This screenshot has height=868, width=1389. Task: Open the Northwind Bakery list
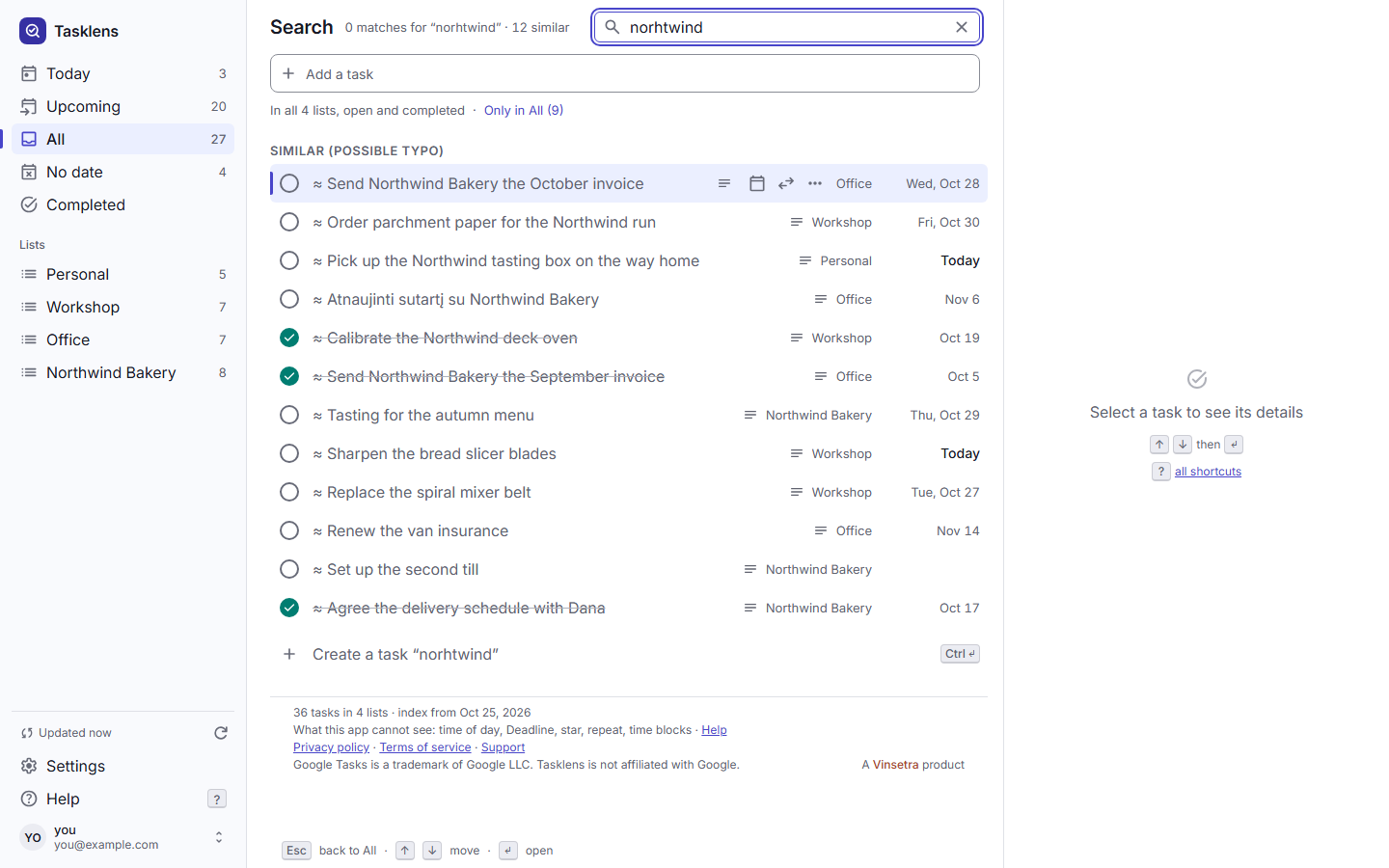tap(123, 372)
